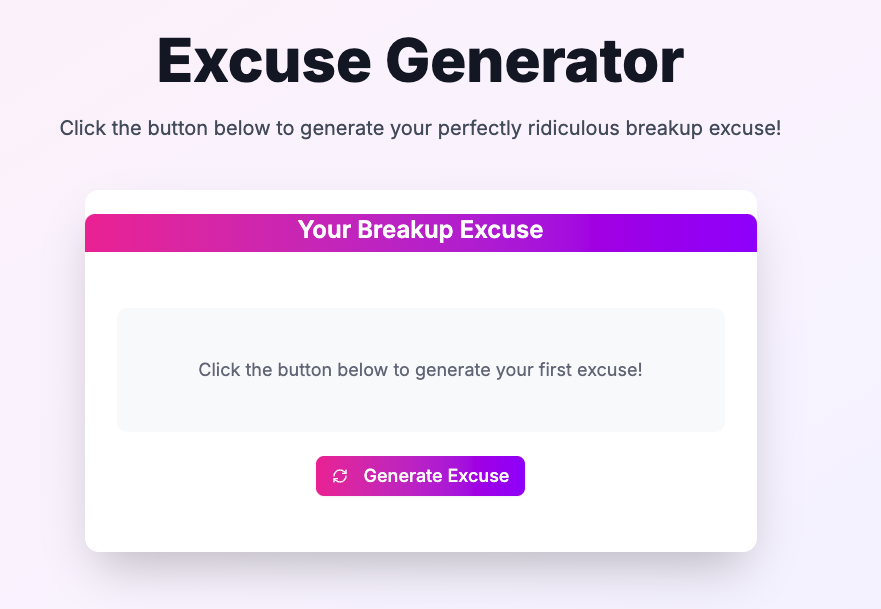The image size is (881, 609).
Task: Click the word "Excuse" in the main title
Action: tap(262, 62)
